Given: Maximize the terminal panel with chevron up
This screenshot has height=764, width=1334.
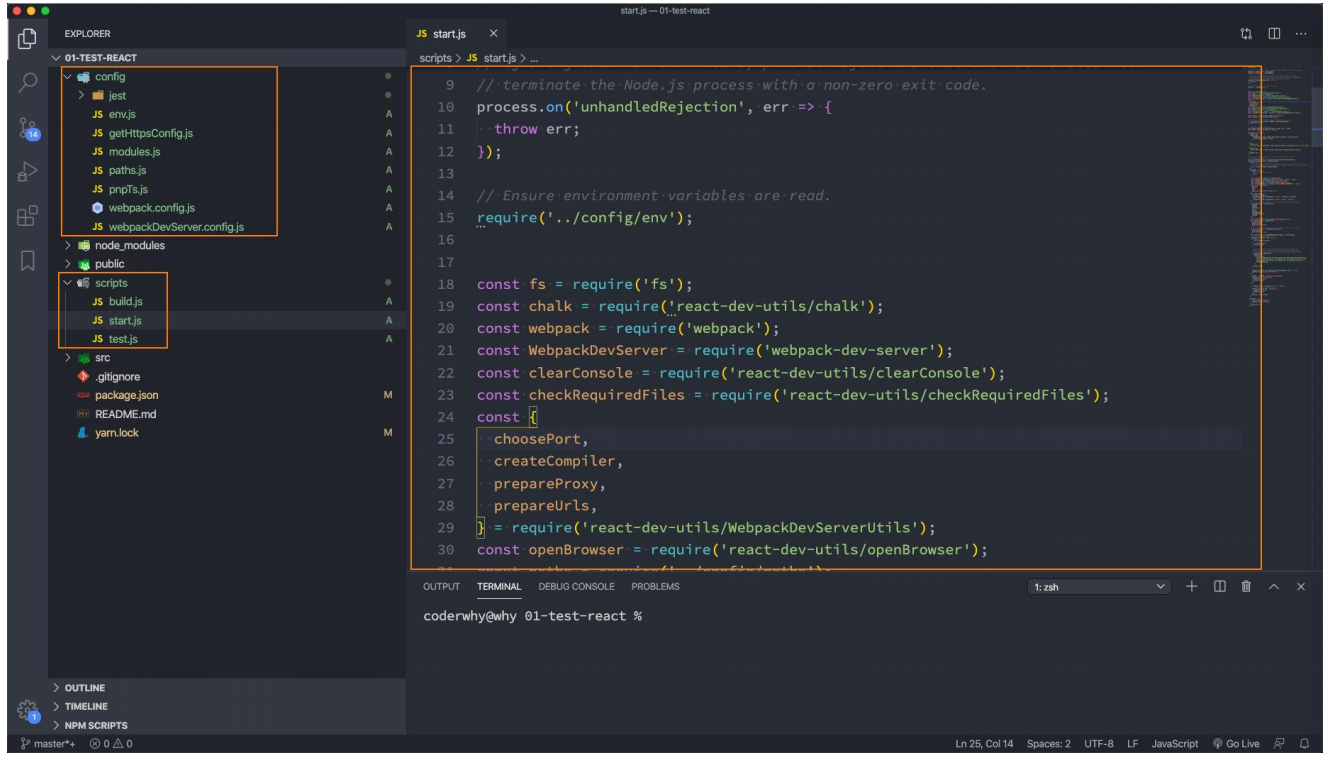Looking at the screenshot, I should [x=1273, y=587].
